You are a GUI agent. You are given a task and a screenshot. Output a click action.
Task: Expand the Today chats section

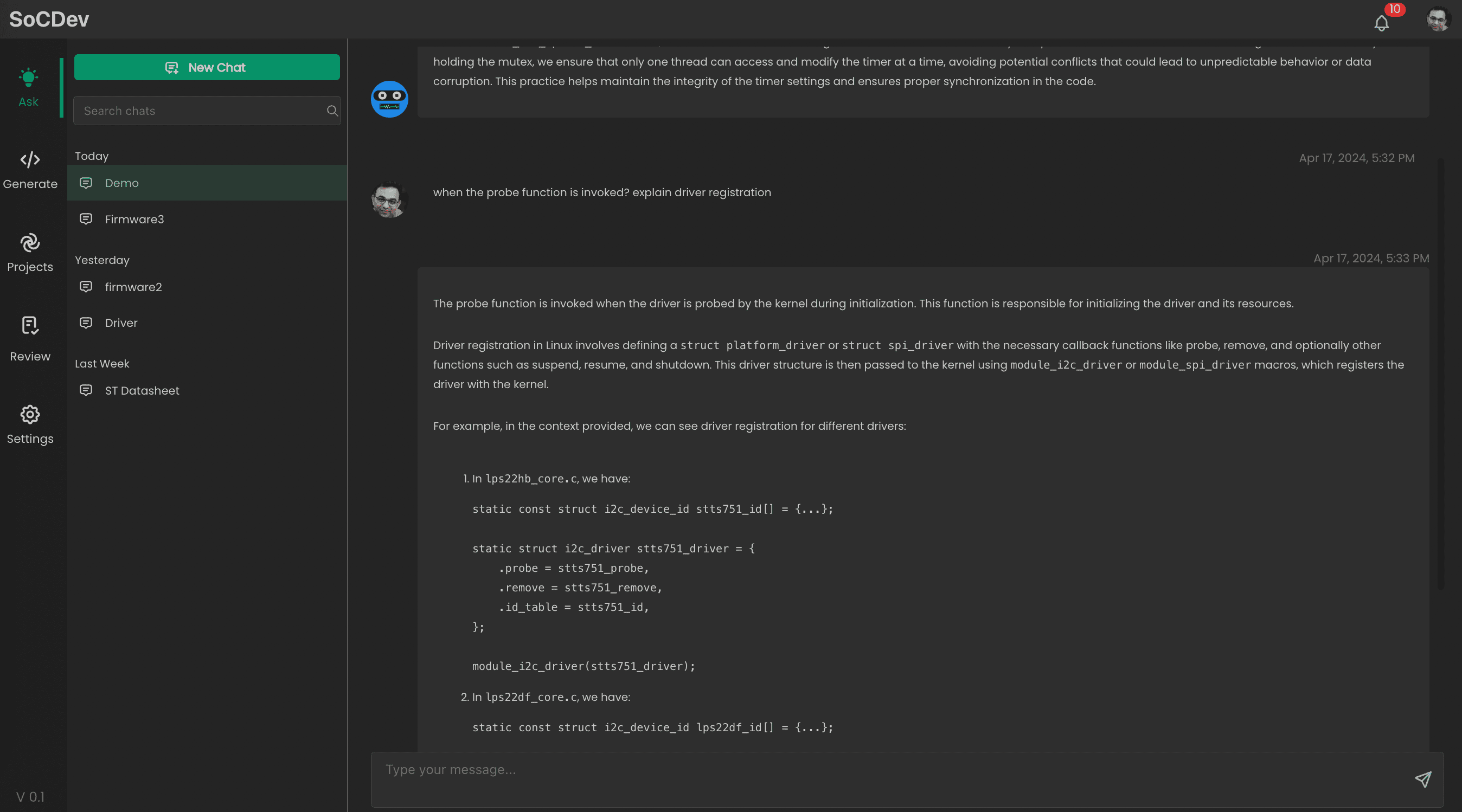tap(91, 155)
